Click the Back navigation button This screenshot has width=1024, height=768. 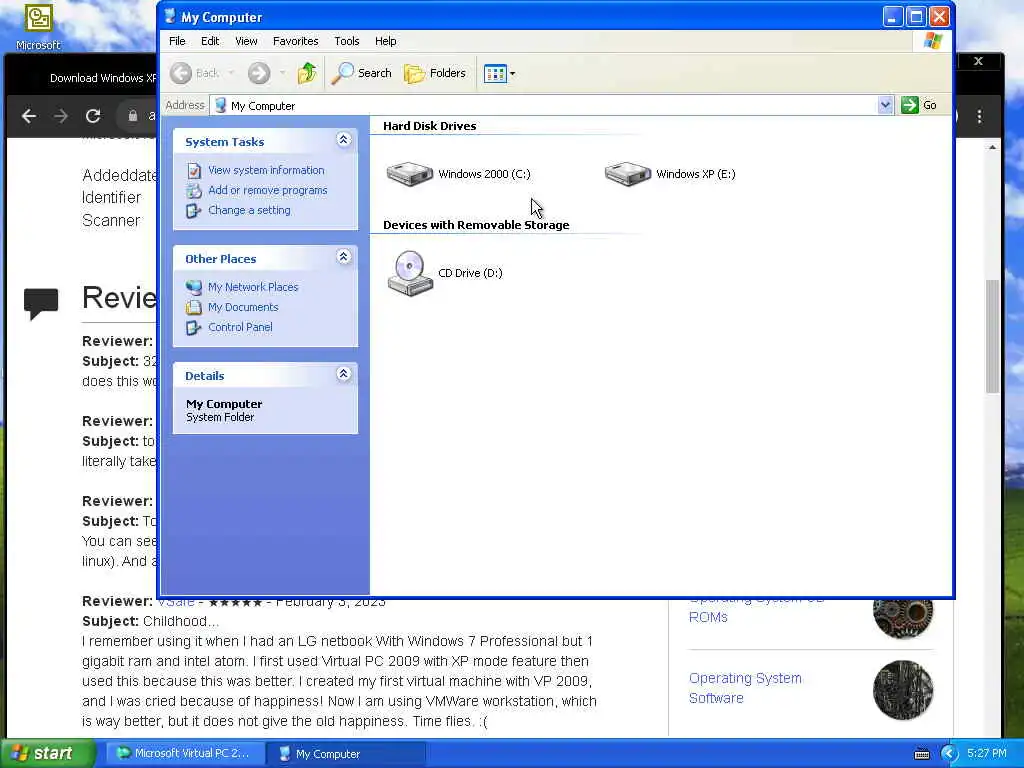[195, 73]
